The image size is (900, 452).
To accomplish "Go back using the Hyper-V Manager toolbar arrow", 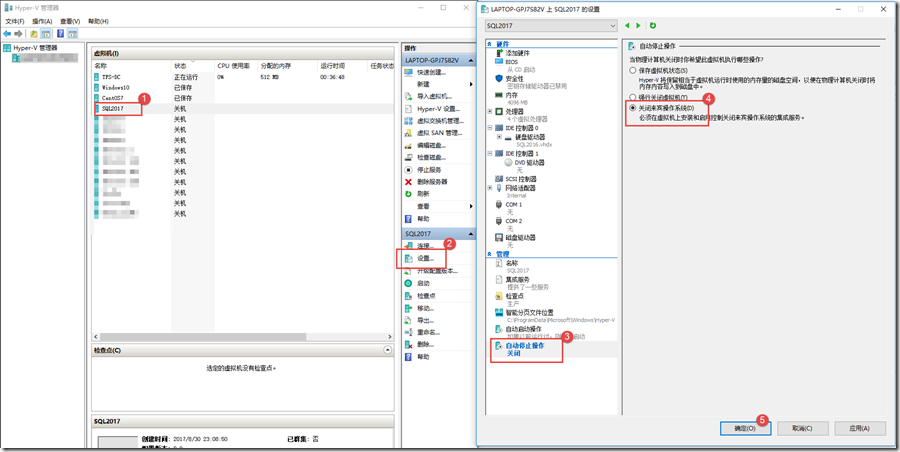I will [7, 34].
